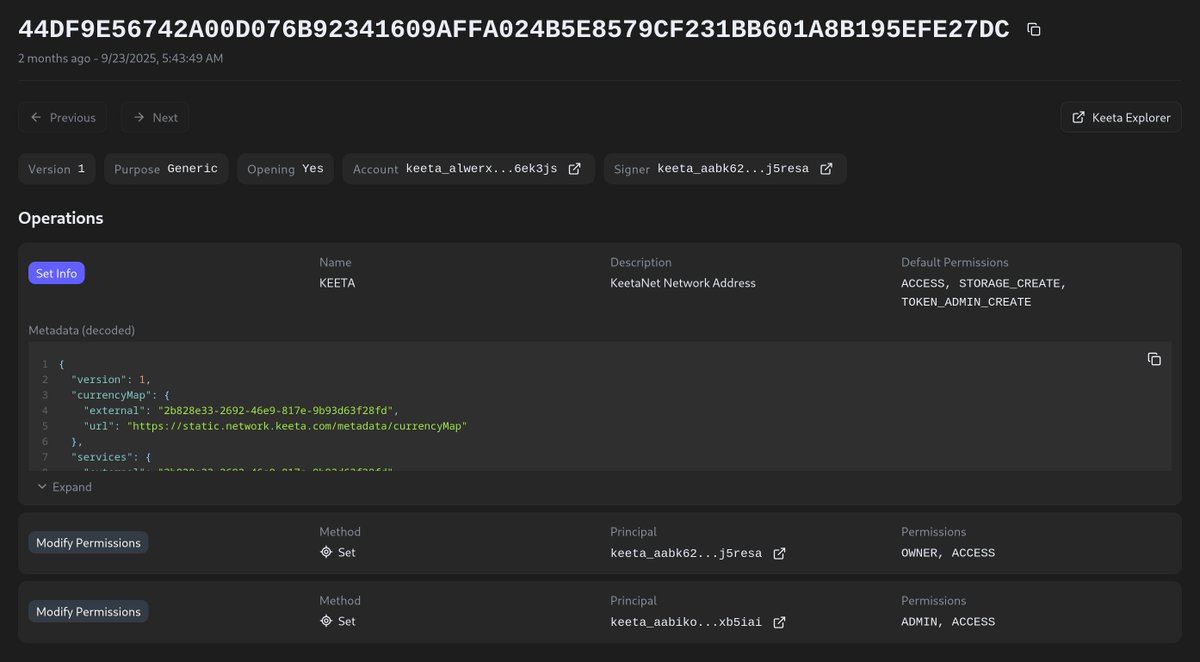
Task: Click principal address keeta_aabiko...xb5iai
Action: pos(686,622)
